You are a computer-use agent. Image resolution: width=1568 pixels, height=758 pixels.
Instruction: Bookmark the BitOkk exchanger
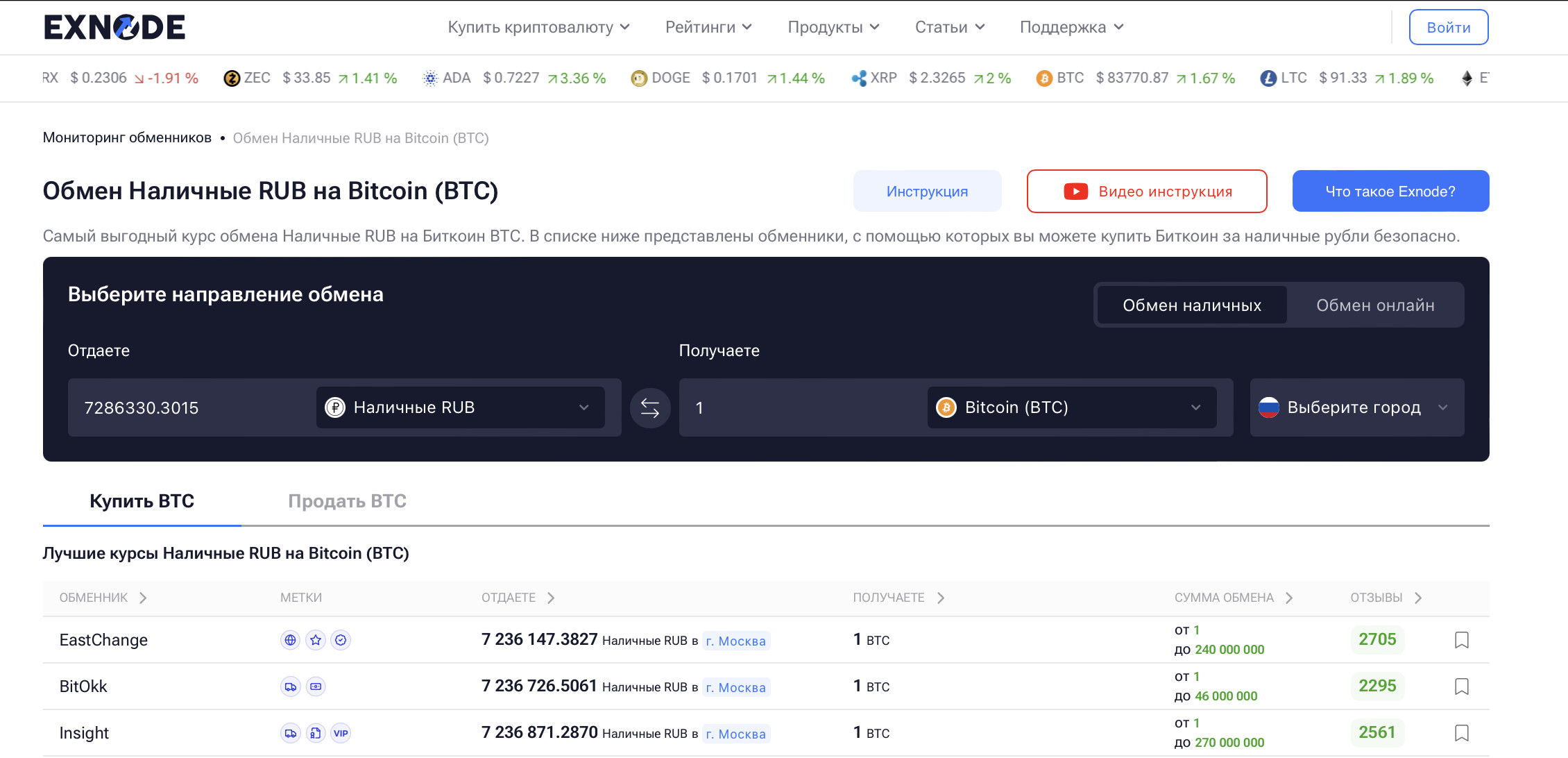pos(1461,687)
